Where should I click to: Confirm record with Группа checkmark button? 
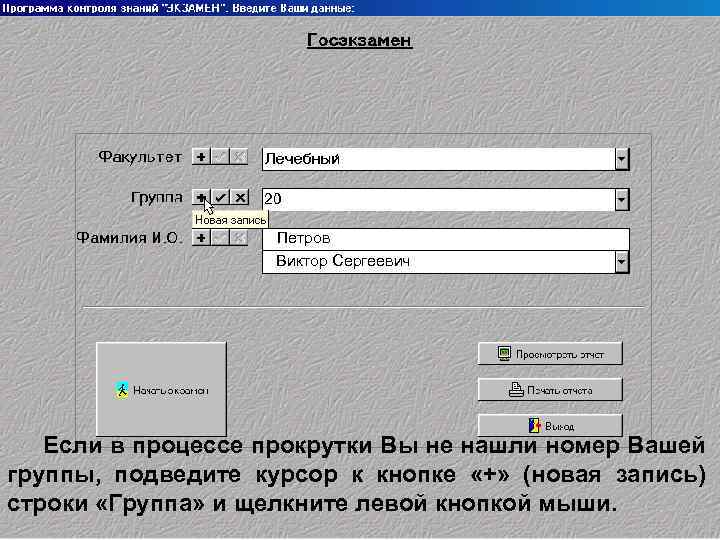click(221, 197)
